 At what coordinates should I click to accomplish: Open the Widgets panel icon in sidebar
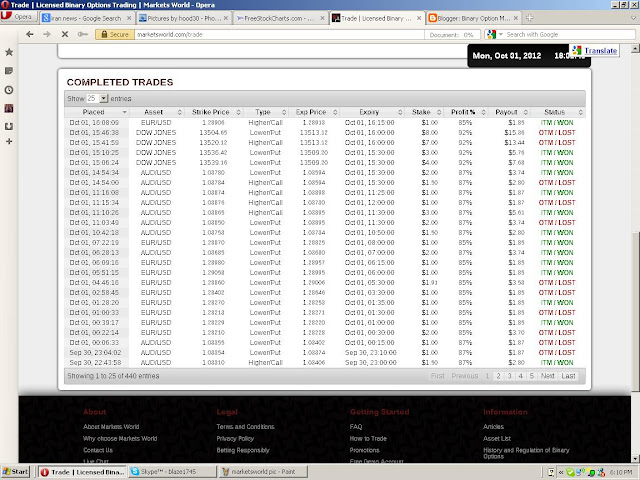click(9, 126)
